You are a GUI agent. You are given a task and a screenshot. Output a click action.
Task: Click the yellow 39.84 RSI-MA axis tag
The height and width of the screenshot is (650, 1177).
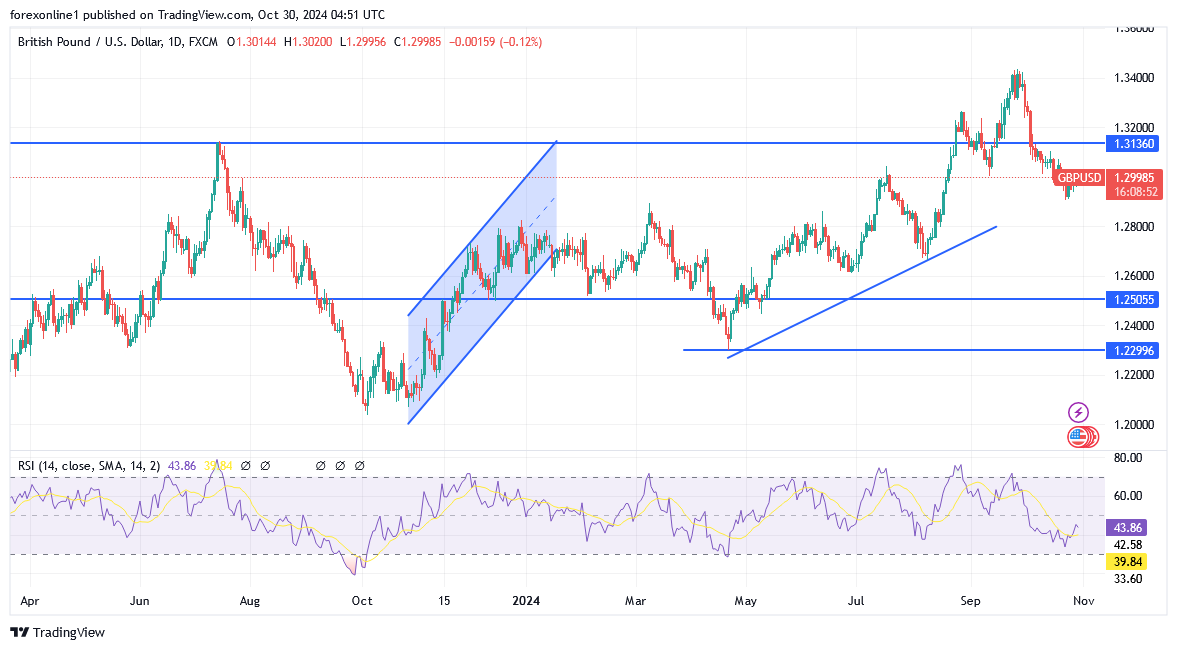1127,561
